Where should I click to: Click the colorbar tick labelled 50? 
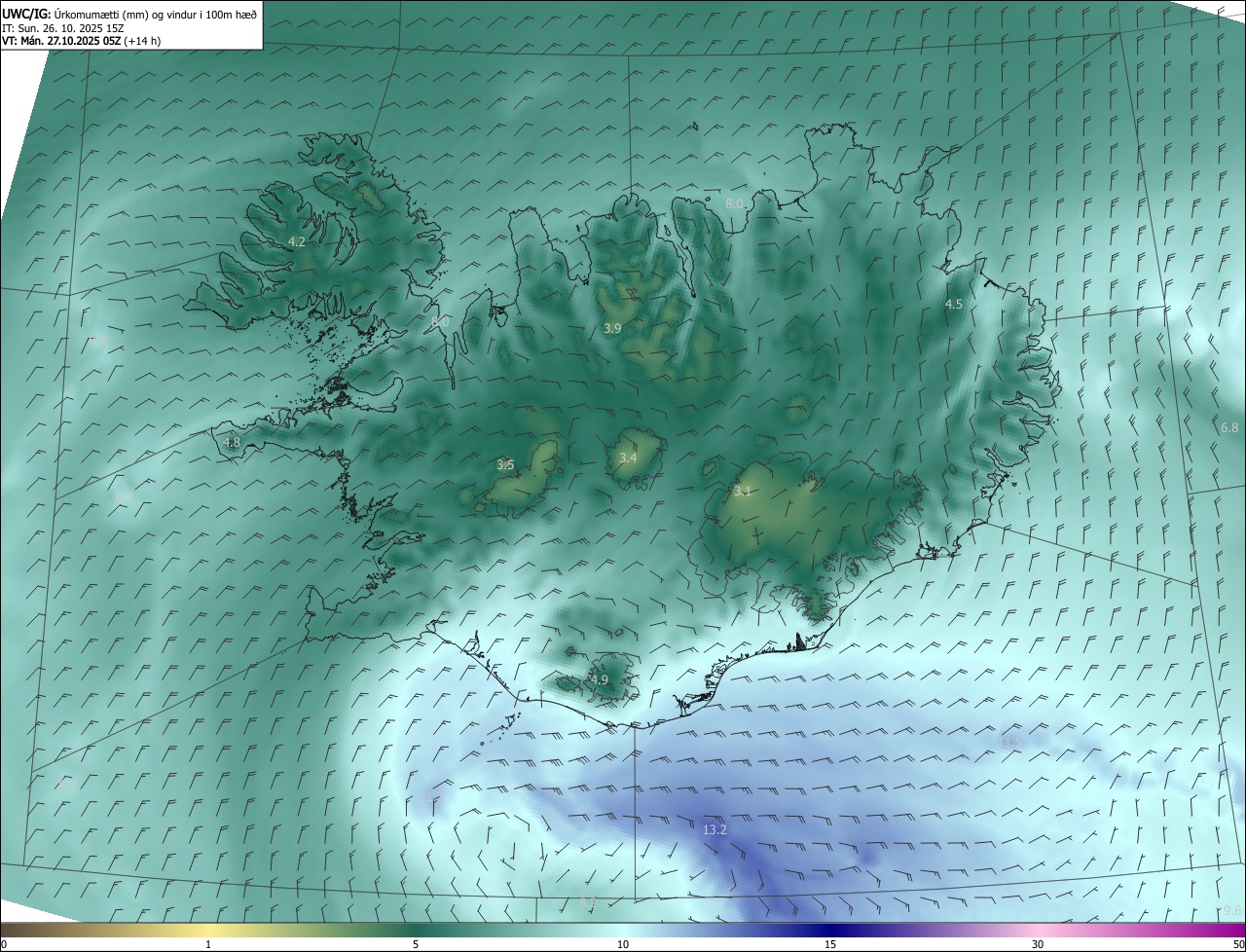1238,944
